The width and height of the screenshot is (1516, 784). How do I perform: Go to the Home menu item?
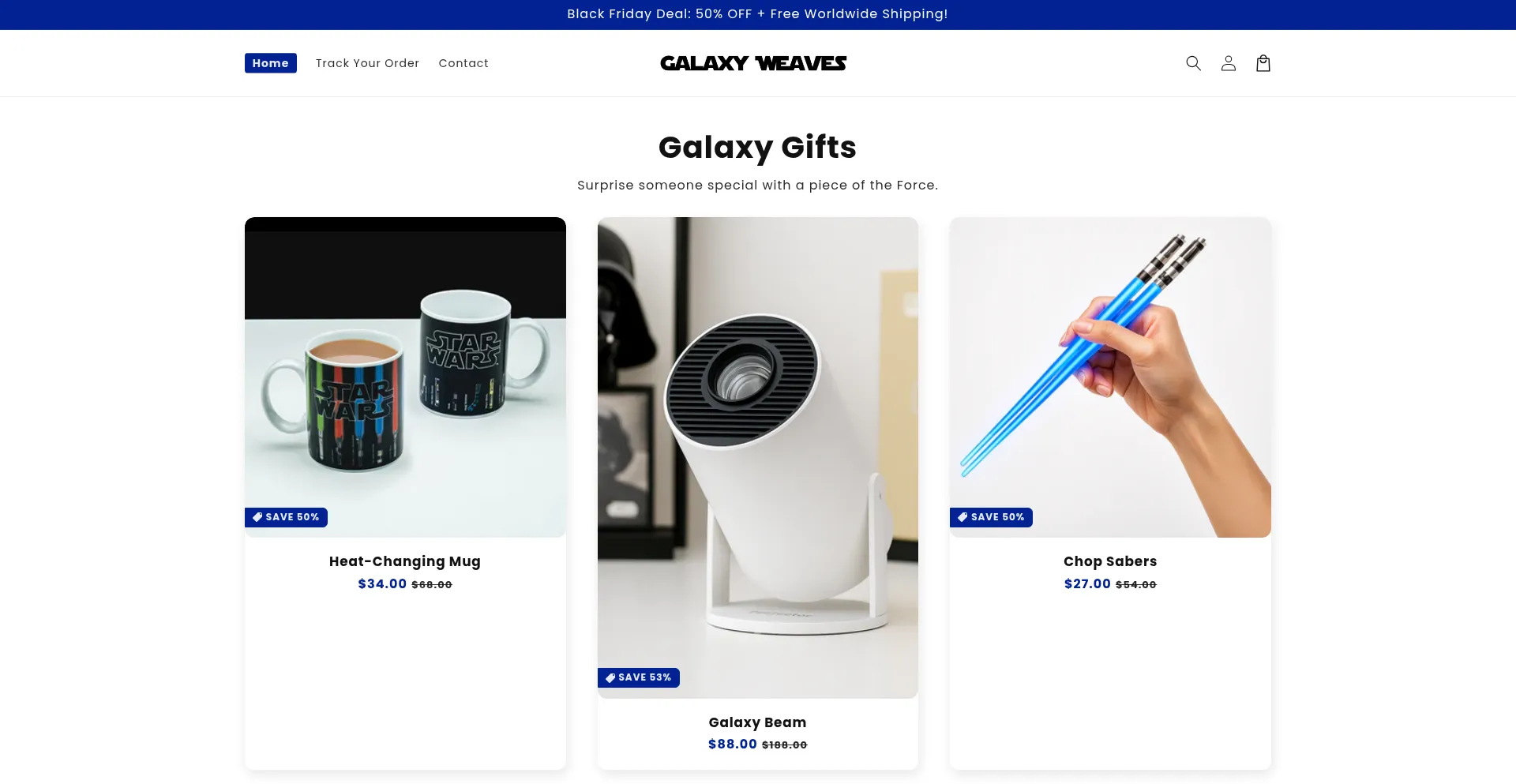271,63
